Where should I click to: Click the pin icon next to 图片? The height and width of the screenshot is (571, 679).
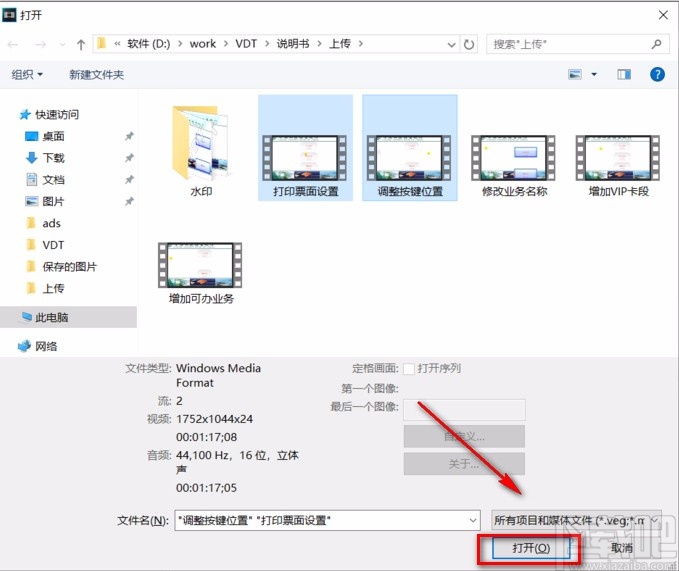tap(129, 201)
